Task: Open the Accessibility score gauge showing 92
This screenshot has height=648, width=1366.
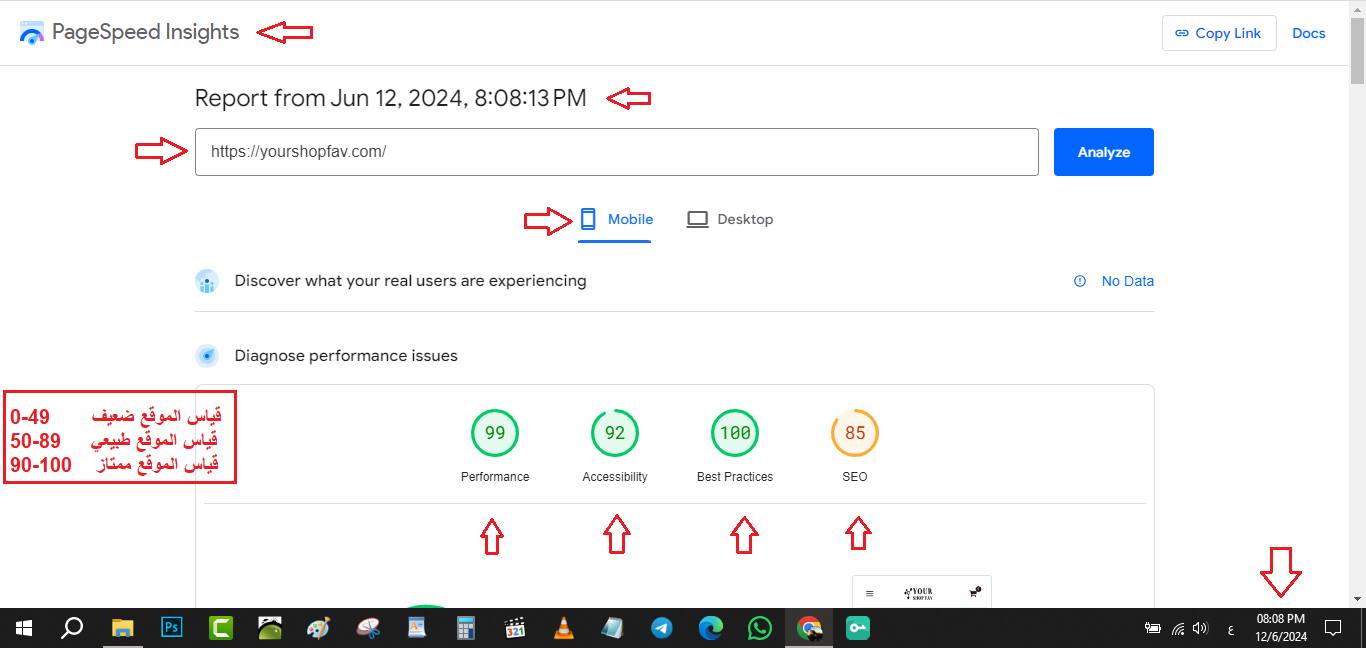Action: coord(615,433)
